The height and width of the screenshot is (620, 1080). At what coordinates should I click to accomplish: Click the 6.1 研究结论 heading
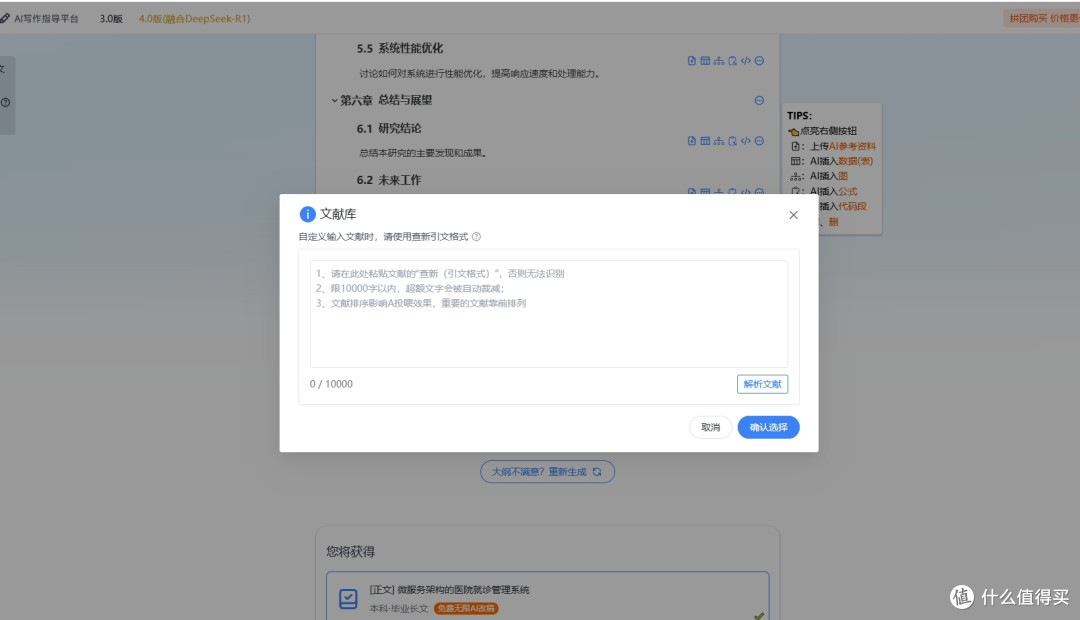(389, 128)
